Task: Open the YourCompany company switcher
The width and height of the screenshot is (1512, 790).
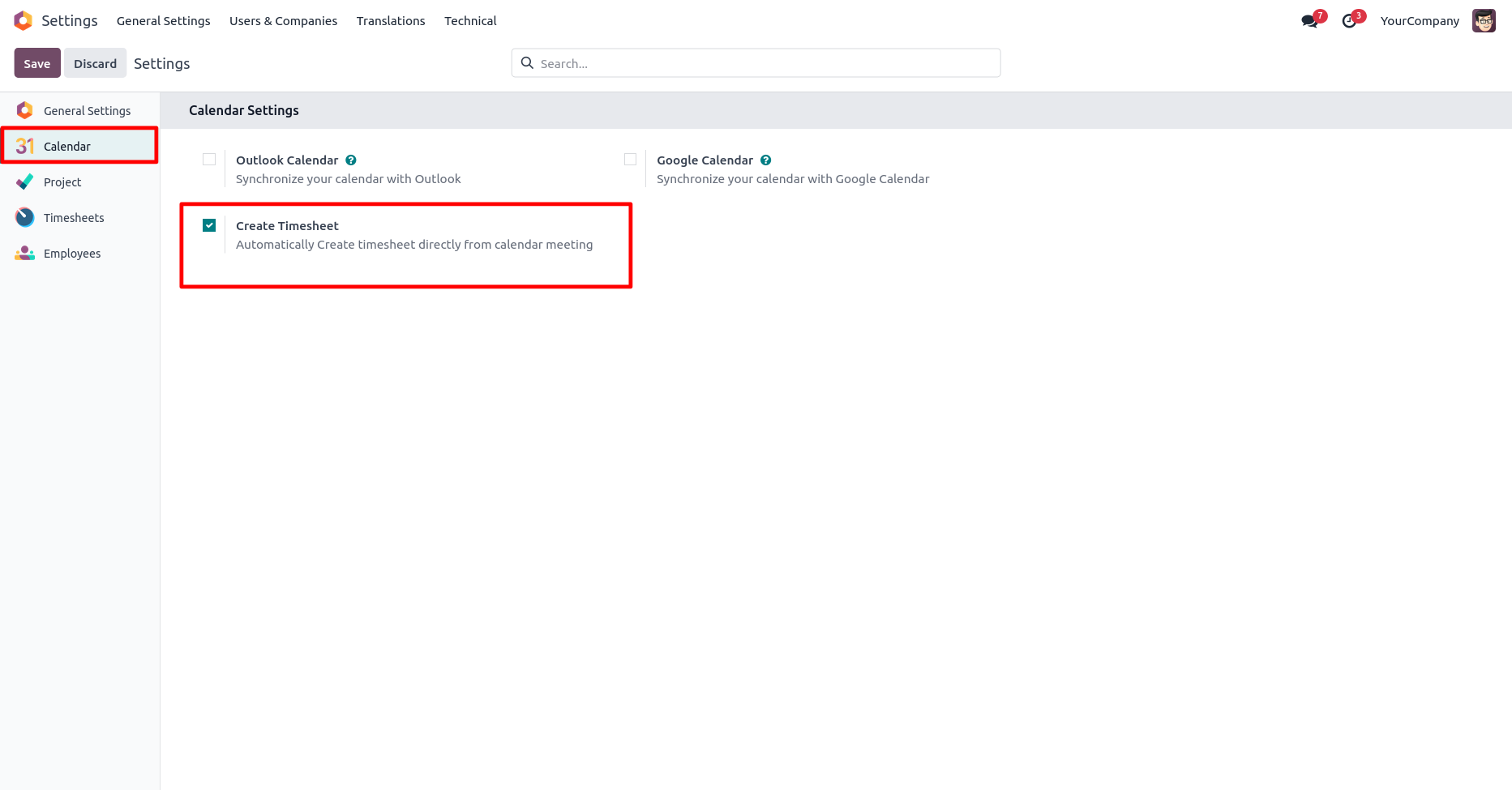Action: pyautogui.click(x=1420, y=21)
